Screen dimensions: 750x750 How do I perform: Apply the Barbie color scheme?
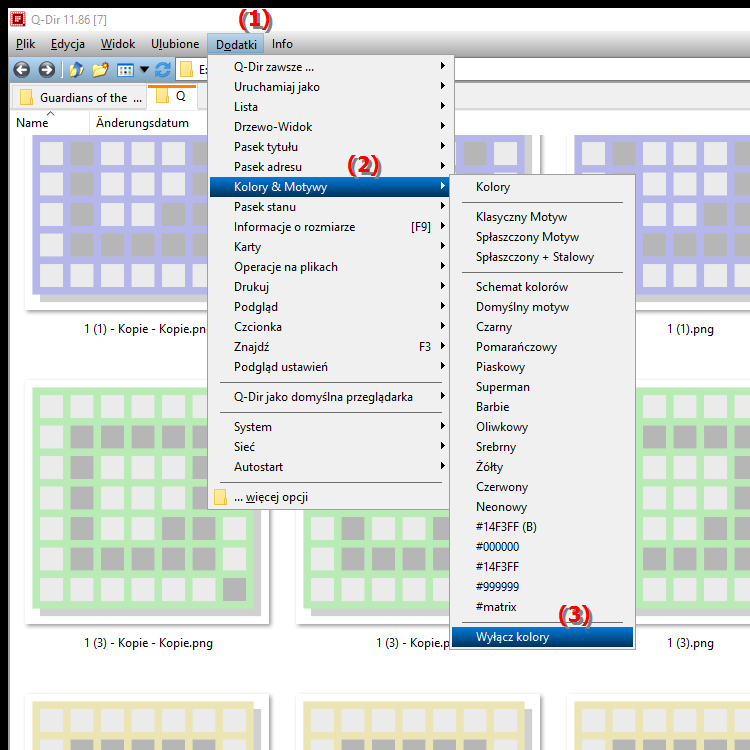(542, 407)
